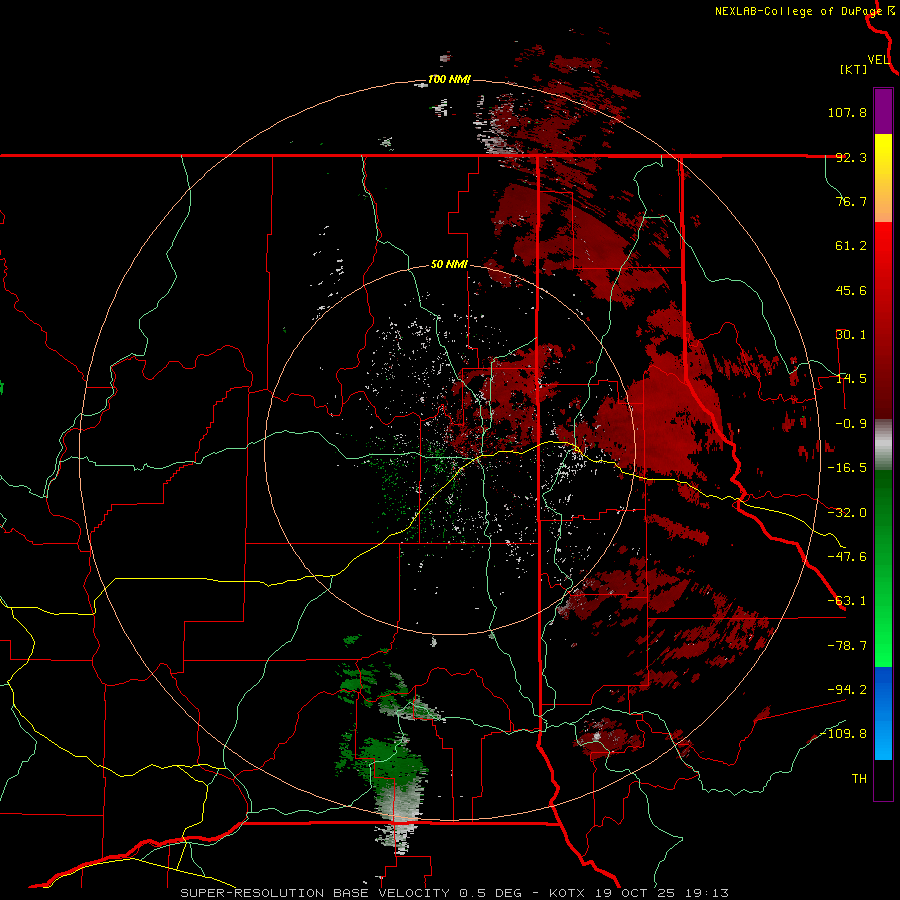Click the 50 NMI range ring label
900x900 pixels.
449,264
